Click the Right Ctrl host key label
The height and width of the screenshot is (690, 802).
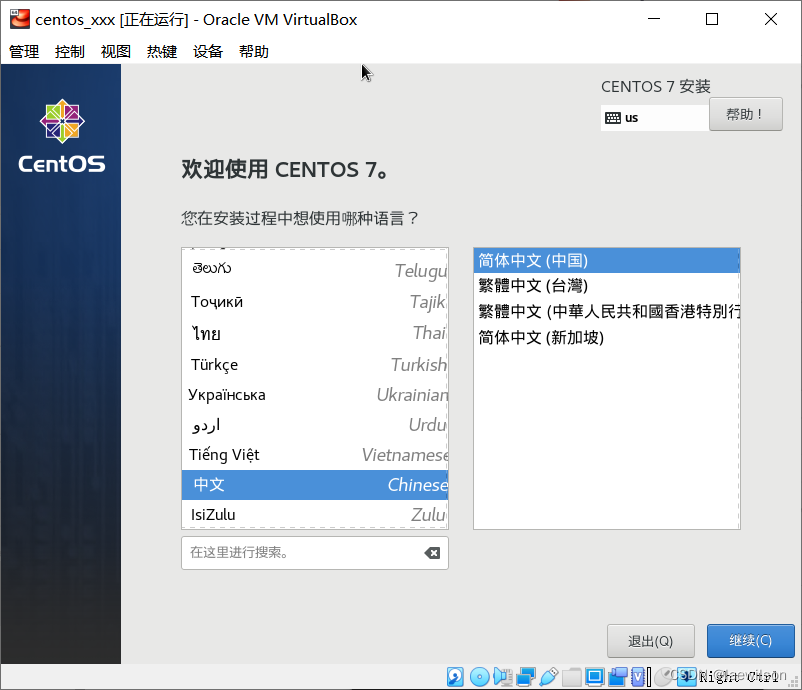point(739,677)
